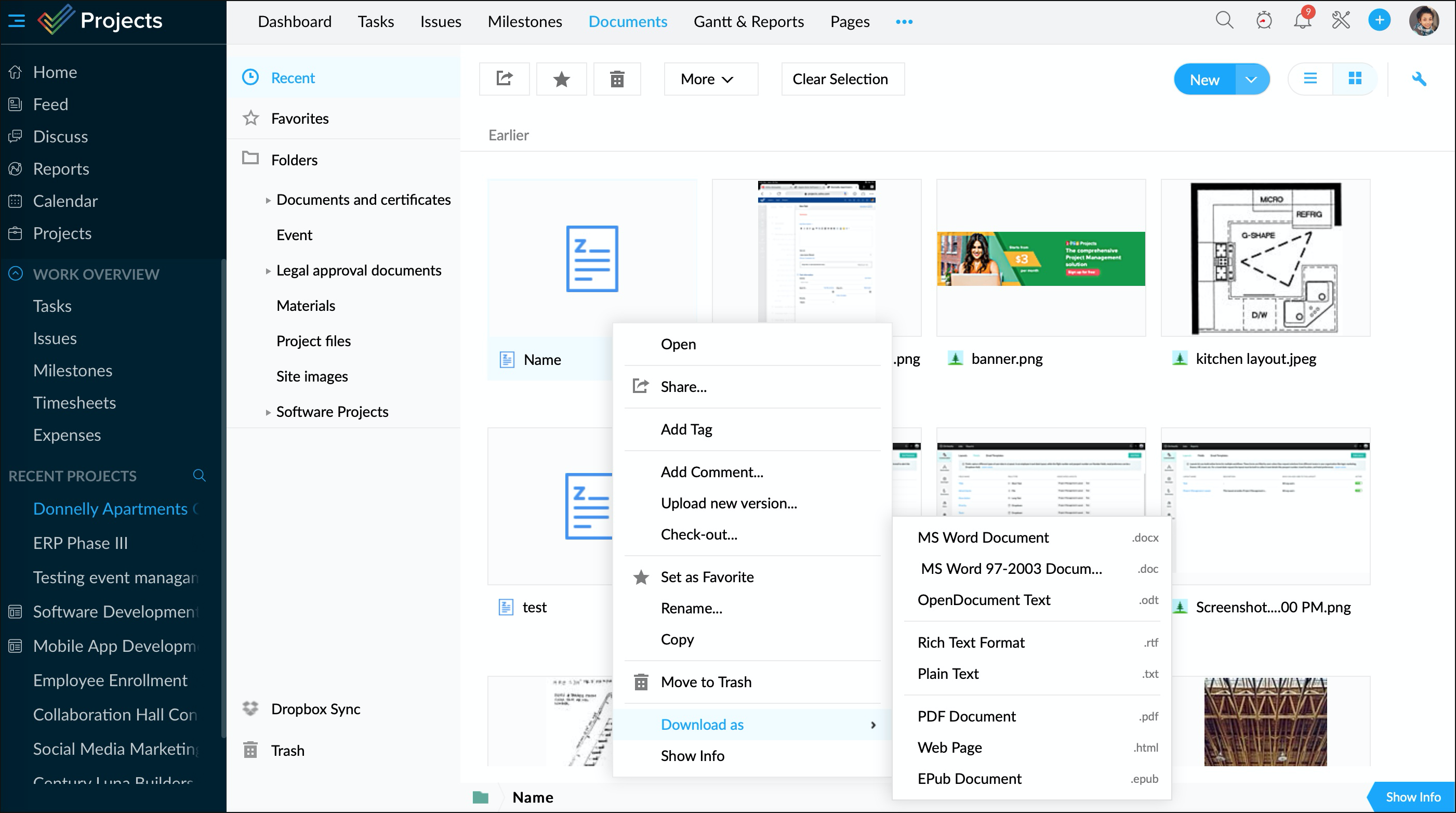Viewport: 1456px width, 813px height.
Task: Click the star favorite toolbar icon
Action: pyautogui.click(x=561, y=78)
